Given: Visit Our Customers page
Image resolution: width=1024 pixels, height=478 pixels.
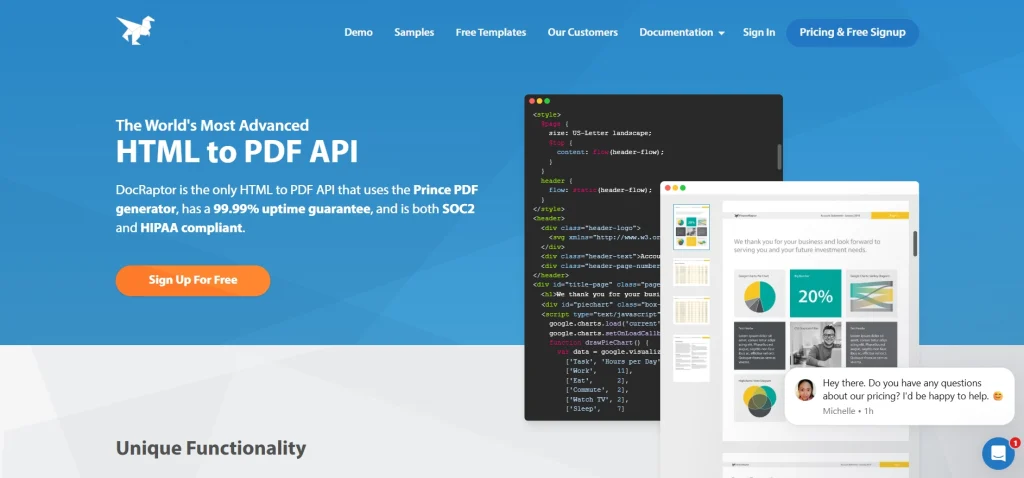Looking at the screenshot, I should click(x=583, y=32).
